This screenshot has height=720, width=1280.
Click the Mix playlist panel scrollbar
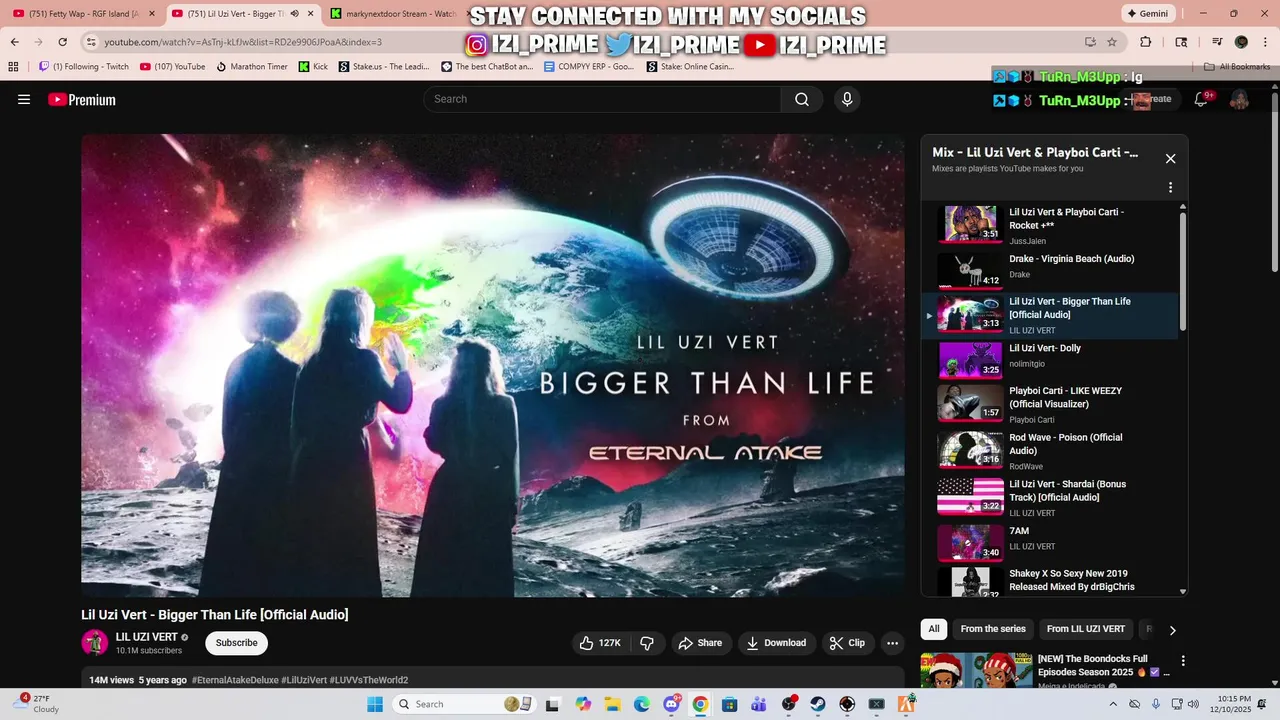coord(1183,270)
